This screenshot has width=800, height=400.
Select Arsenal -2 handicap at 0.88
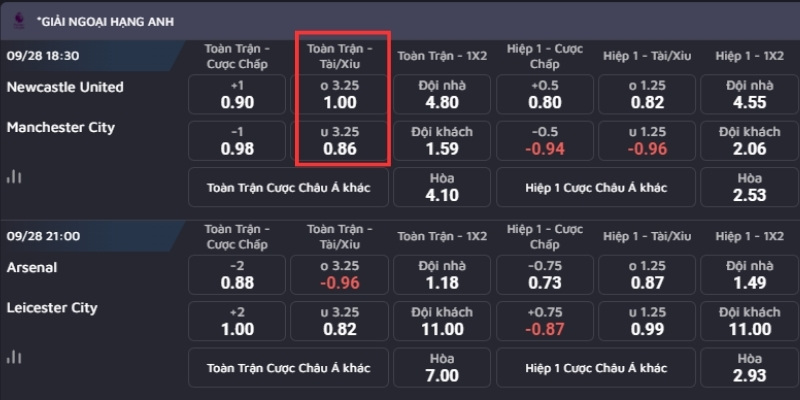point(237,275)
